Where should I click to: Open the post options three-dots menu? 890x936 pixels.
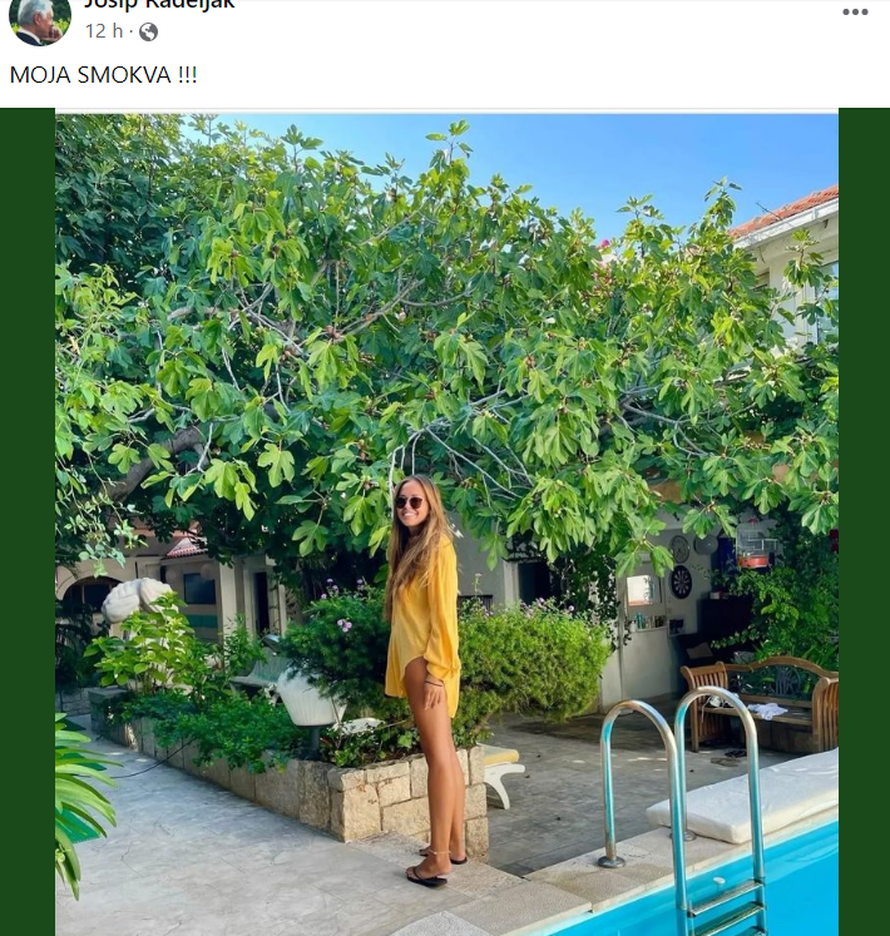coord(855,12)
